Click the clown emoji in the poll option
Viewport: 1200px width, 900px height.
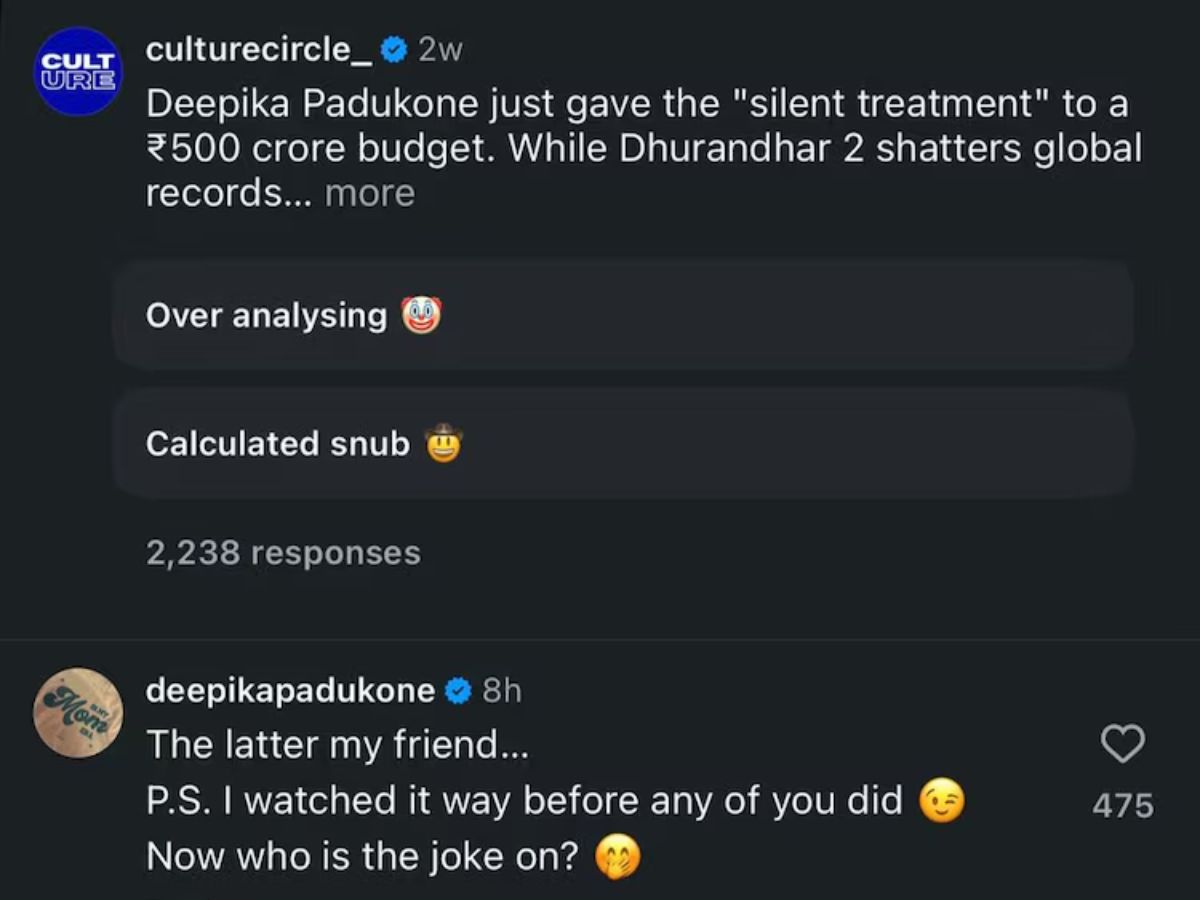click(421, 315)
